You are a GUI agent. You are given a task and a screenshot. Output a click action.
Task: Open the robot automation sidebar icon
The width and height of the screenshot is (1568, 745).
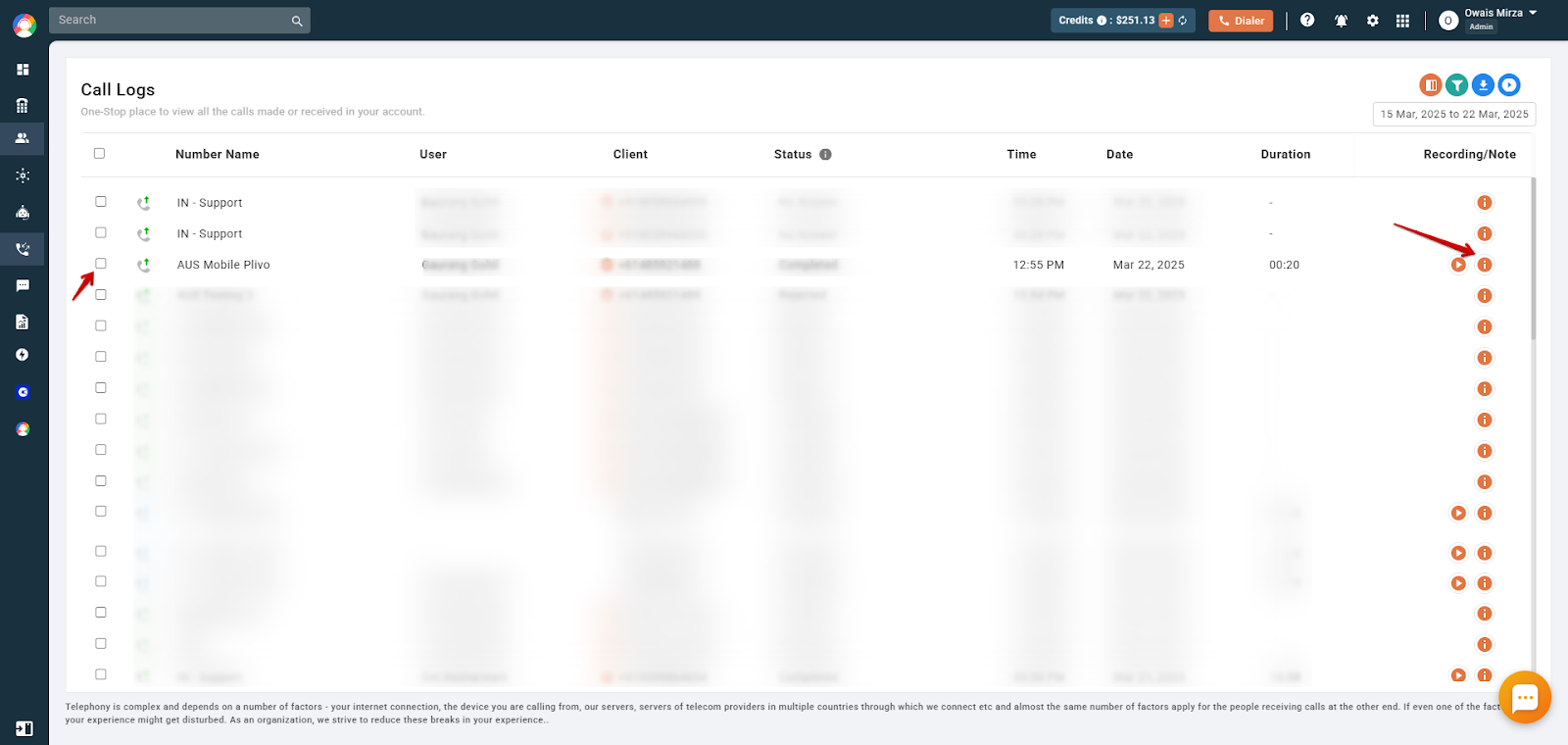(23, 212)
